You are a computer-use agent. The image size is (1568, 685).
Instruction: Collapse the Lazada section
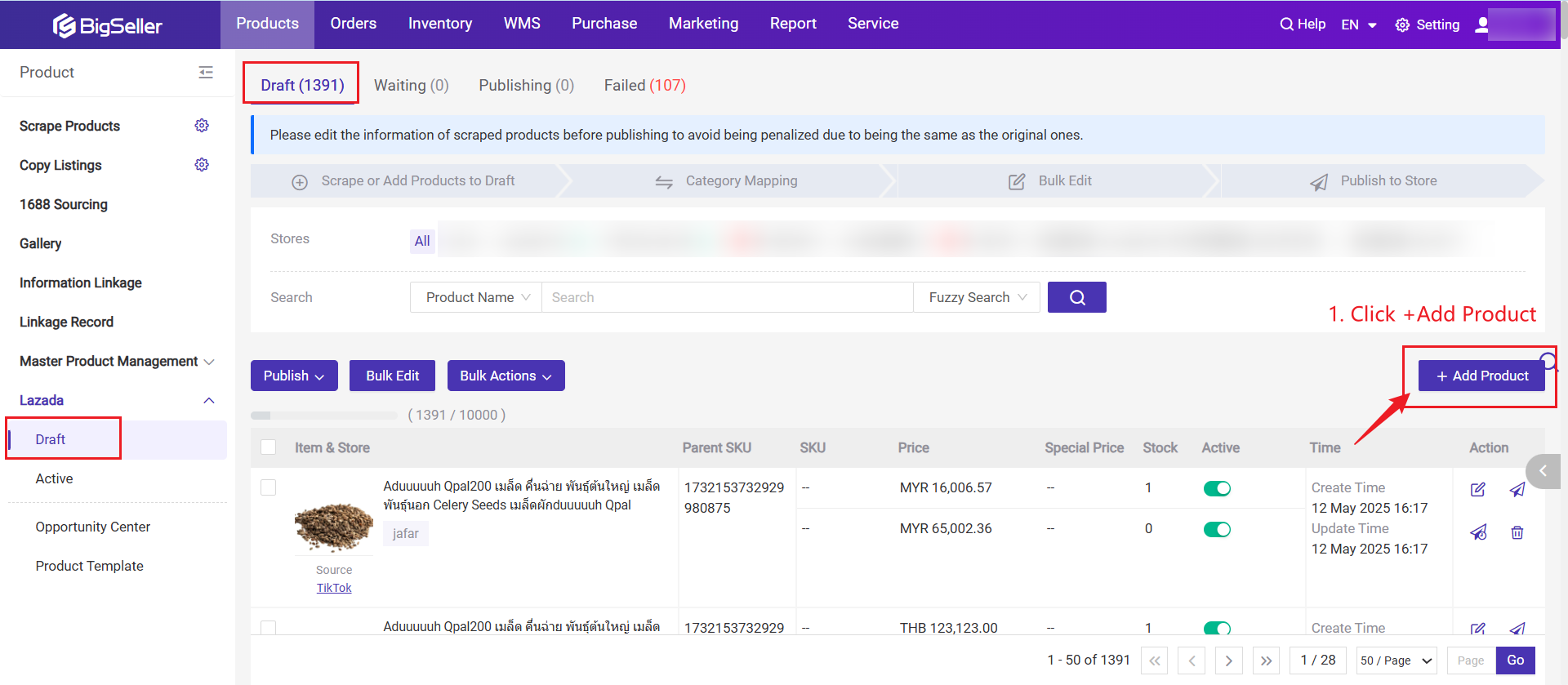pyautogui.click(x=117, y=400)
